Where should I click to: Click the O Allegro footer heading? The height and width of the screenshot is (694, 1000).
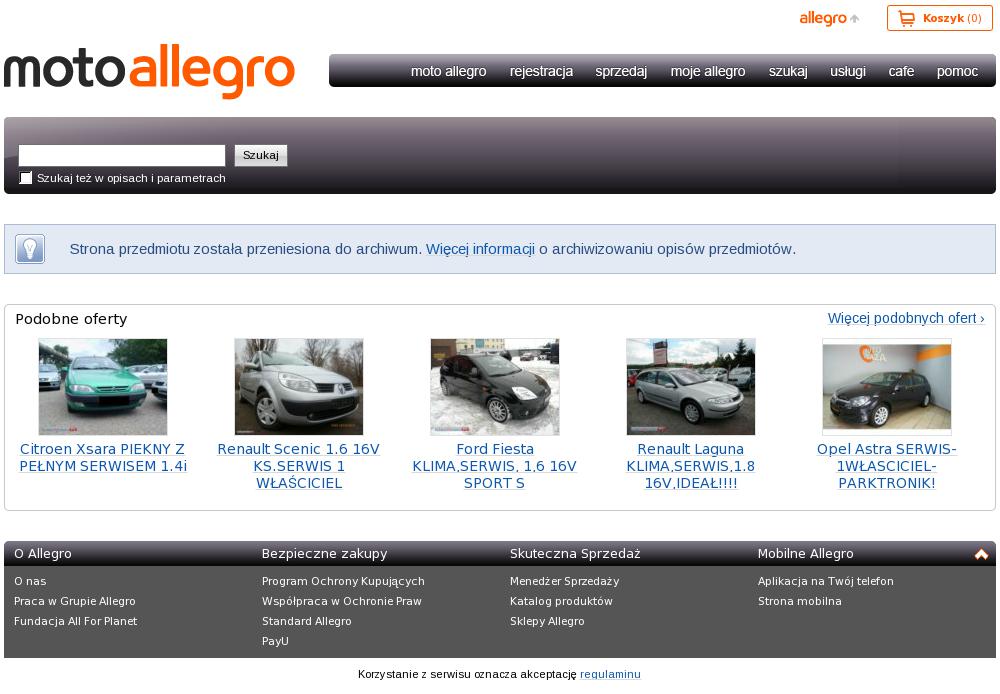[x=43, y=554]
